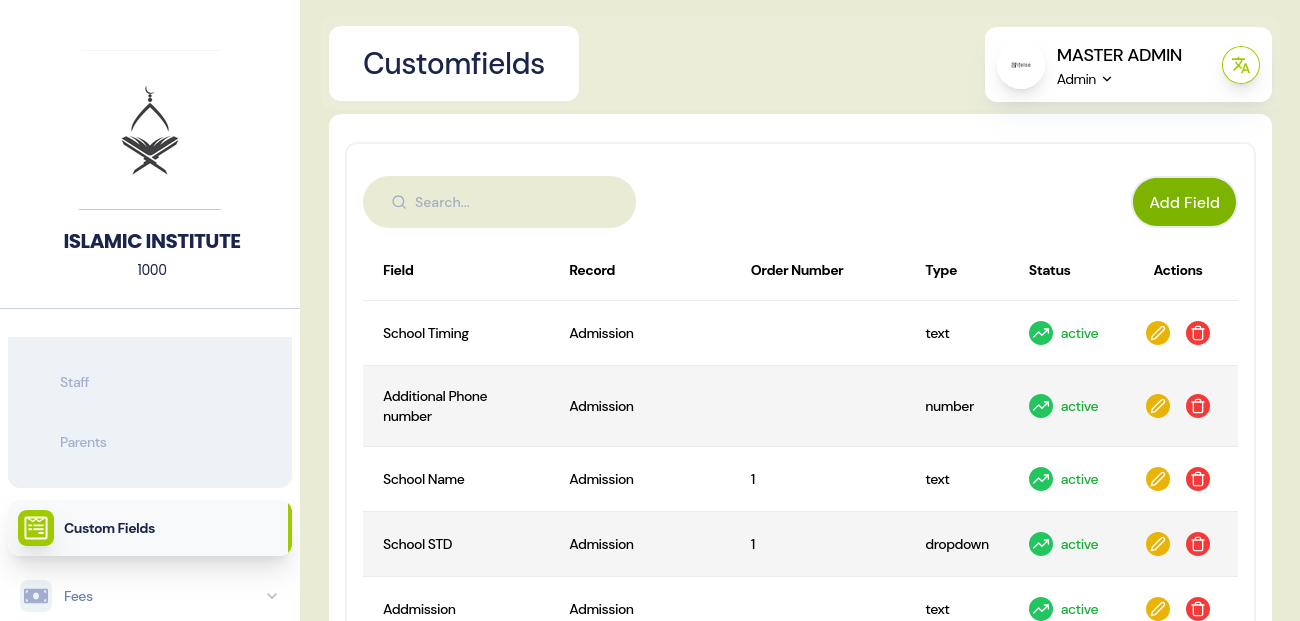Click edit pencil for School Name

tap(1157, 479)
